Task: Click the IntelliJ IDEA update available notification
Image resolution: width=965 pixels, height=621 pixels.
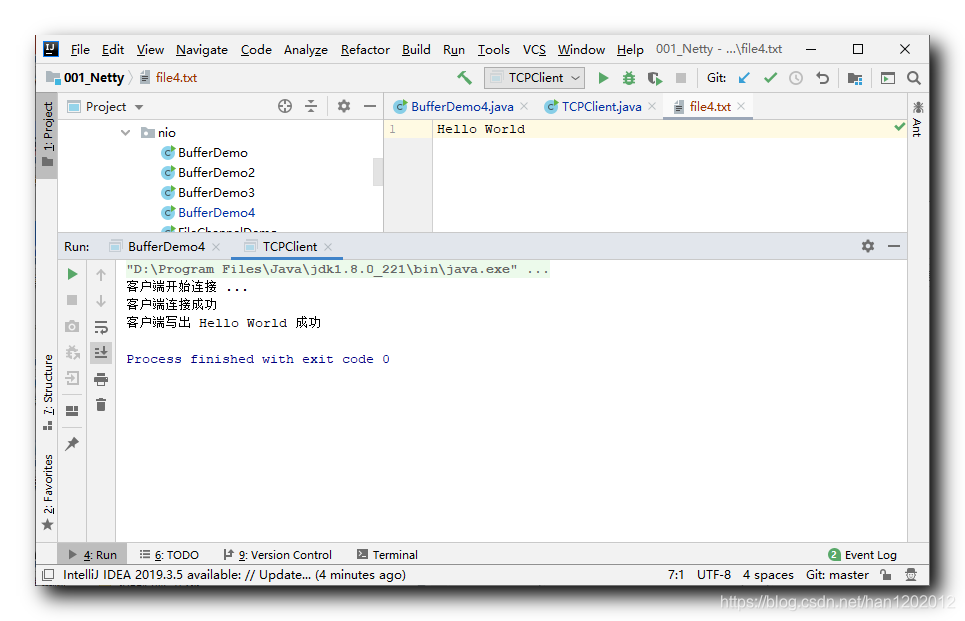Action: [234, 575]
